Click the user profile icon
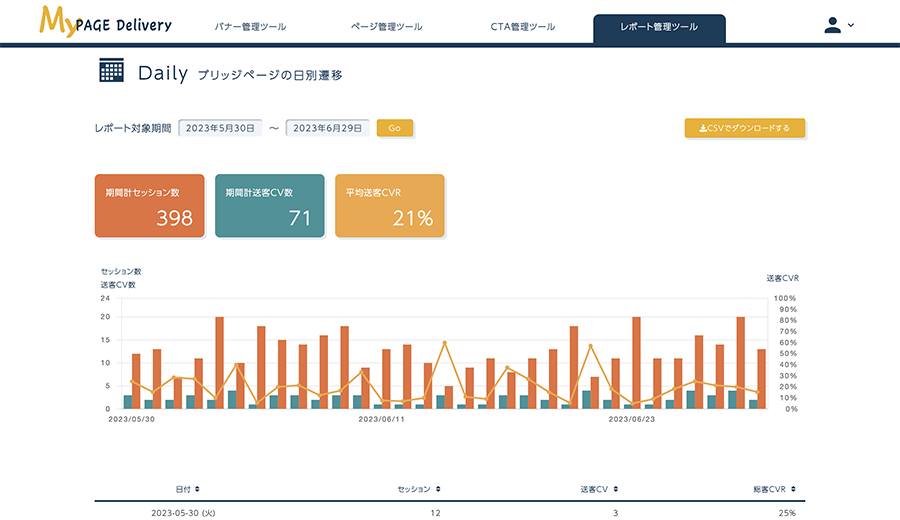This screenshot has height=520, width=900. [832, 25]
